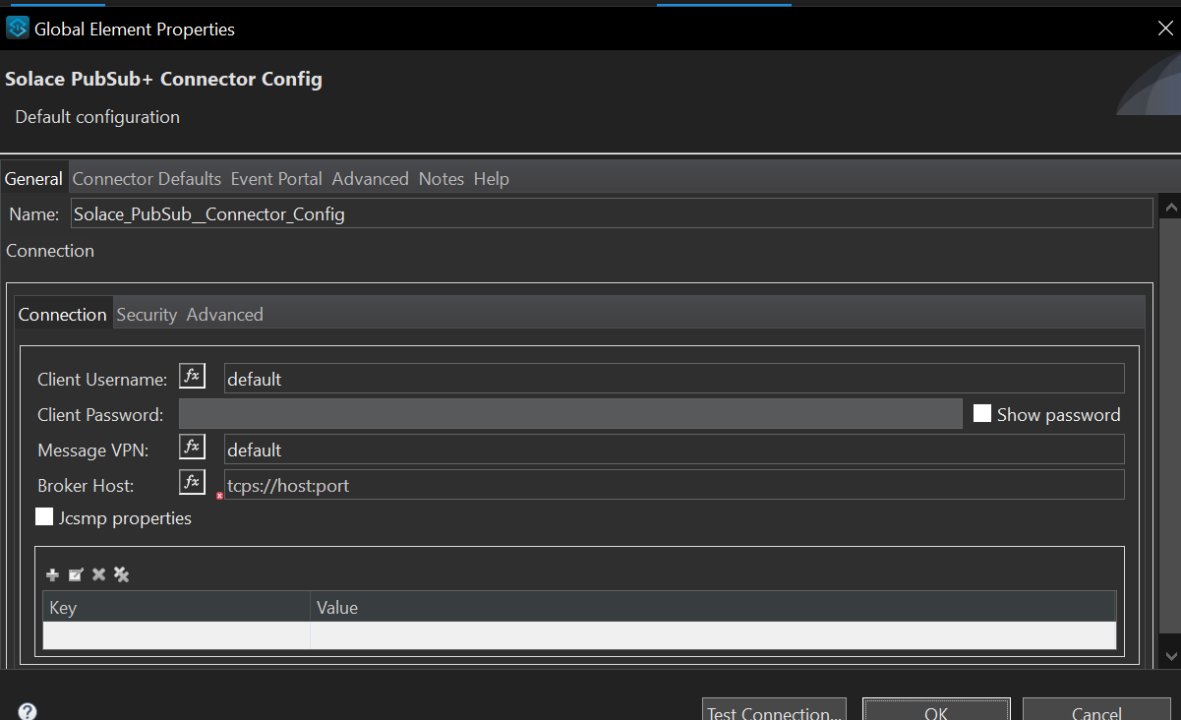This screenshot has height=720, width=1181.
Task: Check the Jcsmp properties checkbox
Action: (44, 517)
